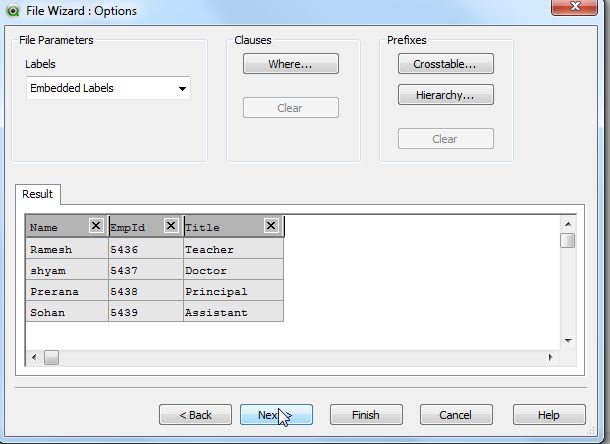Click the cell containing Ramesh
The image size is (610, 444).
[x=67, y=249]
